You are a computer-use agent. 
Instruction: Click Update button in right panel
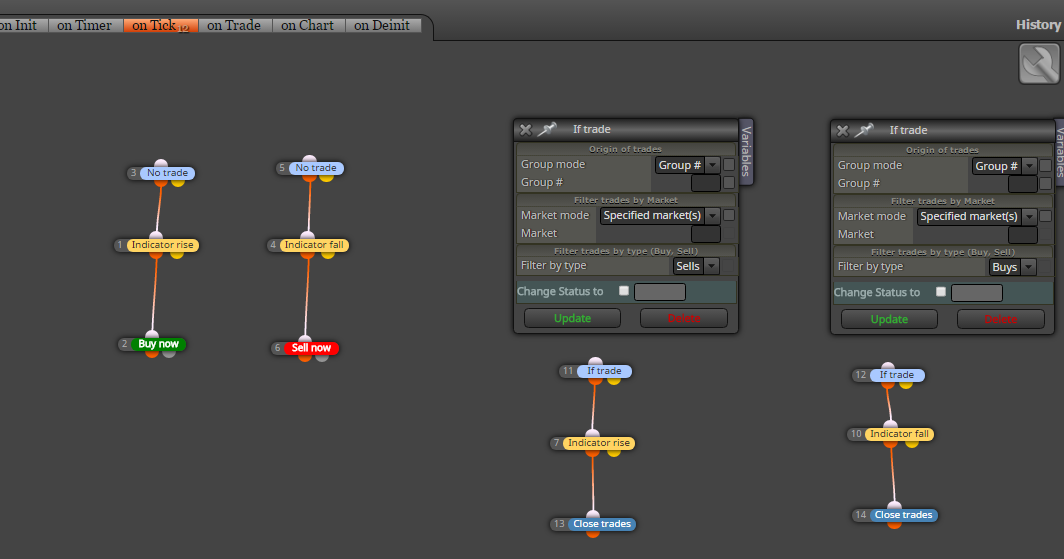889,319
